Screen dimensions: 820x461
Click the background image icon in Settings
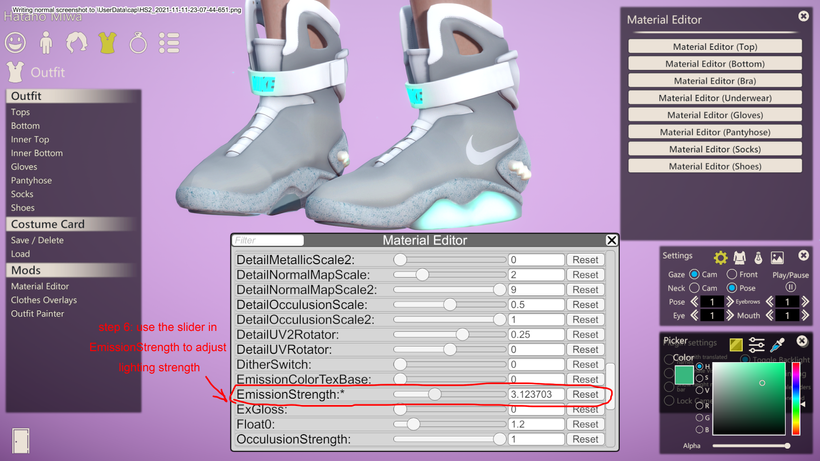(x=777, y=257)
